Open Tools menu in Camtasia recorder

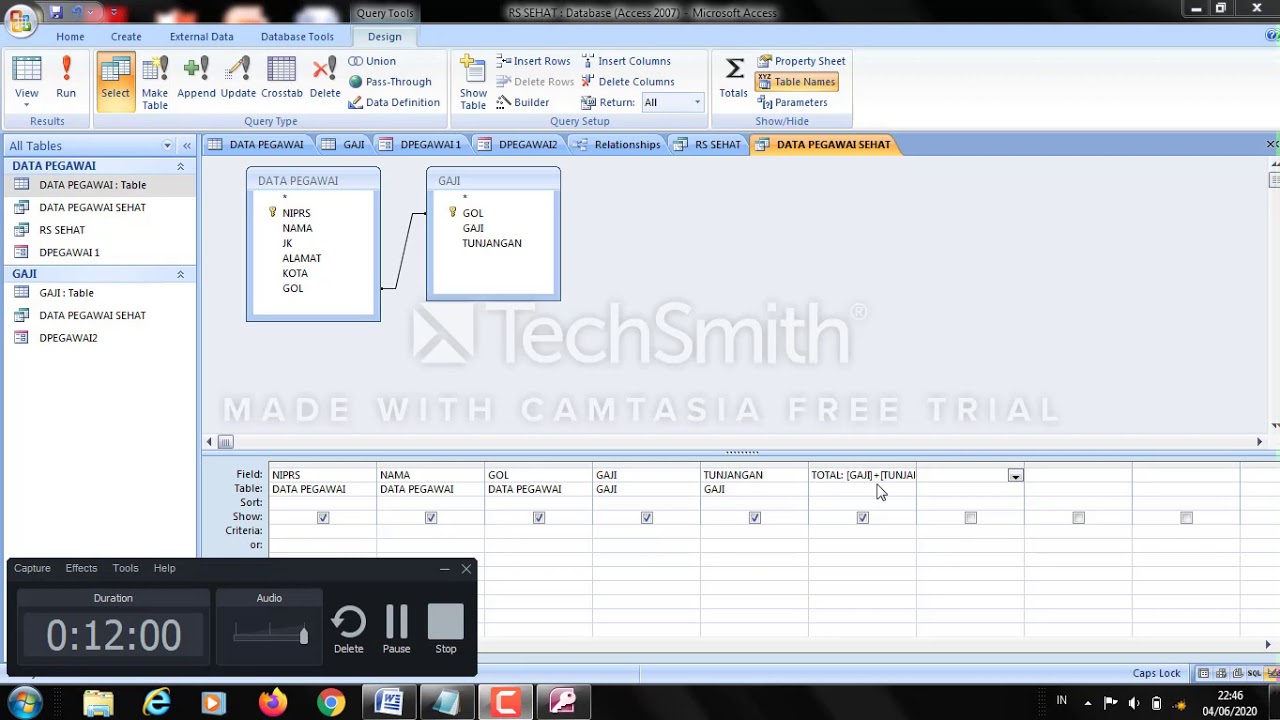125,568
